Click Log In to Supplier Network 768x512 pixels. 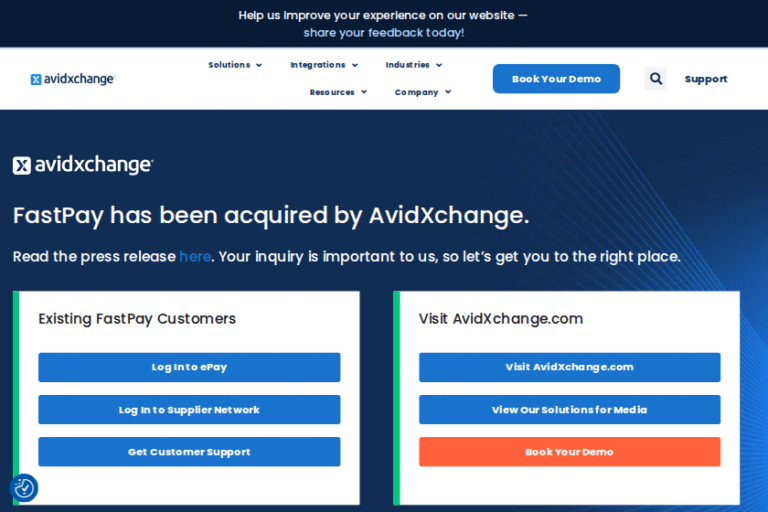[x=189, y=410]
